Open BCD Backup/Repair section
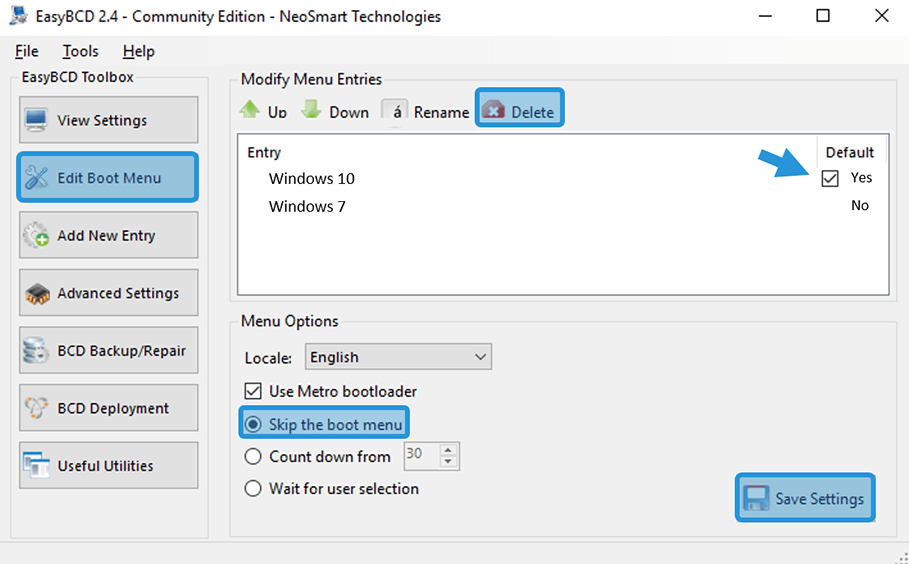Screen dimensions: 909x564 [108, 350]
